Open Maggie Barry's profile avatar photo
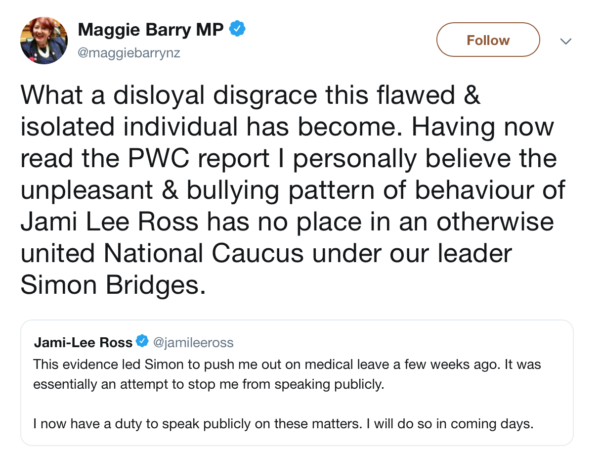 (43, 41)
